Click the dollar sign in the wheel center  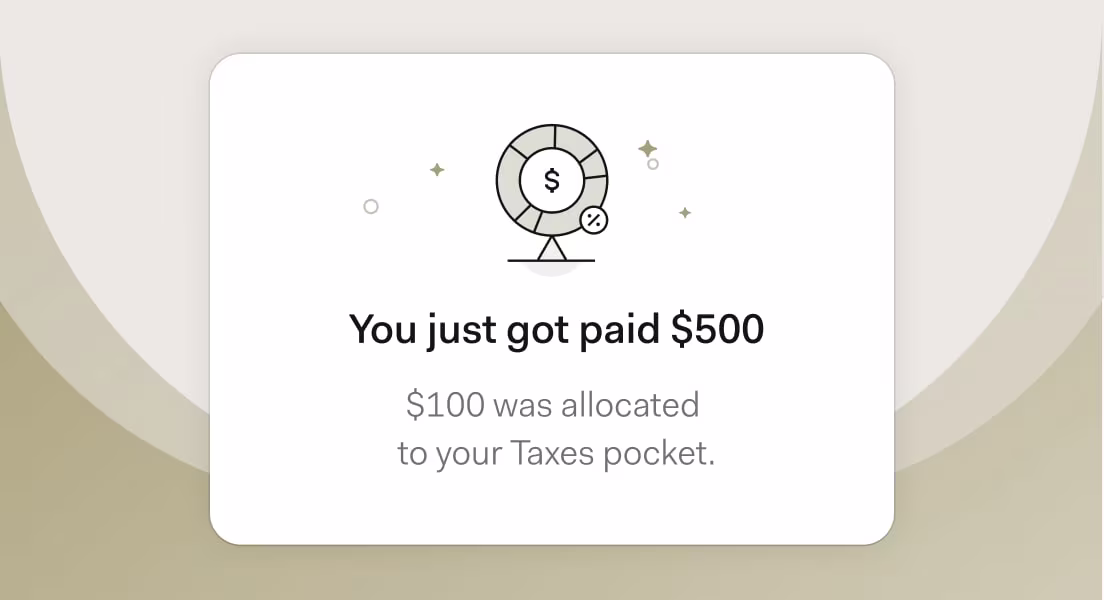tap(552, 181)
